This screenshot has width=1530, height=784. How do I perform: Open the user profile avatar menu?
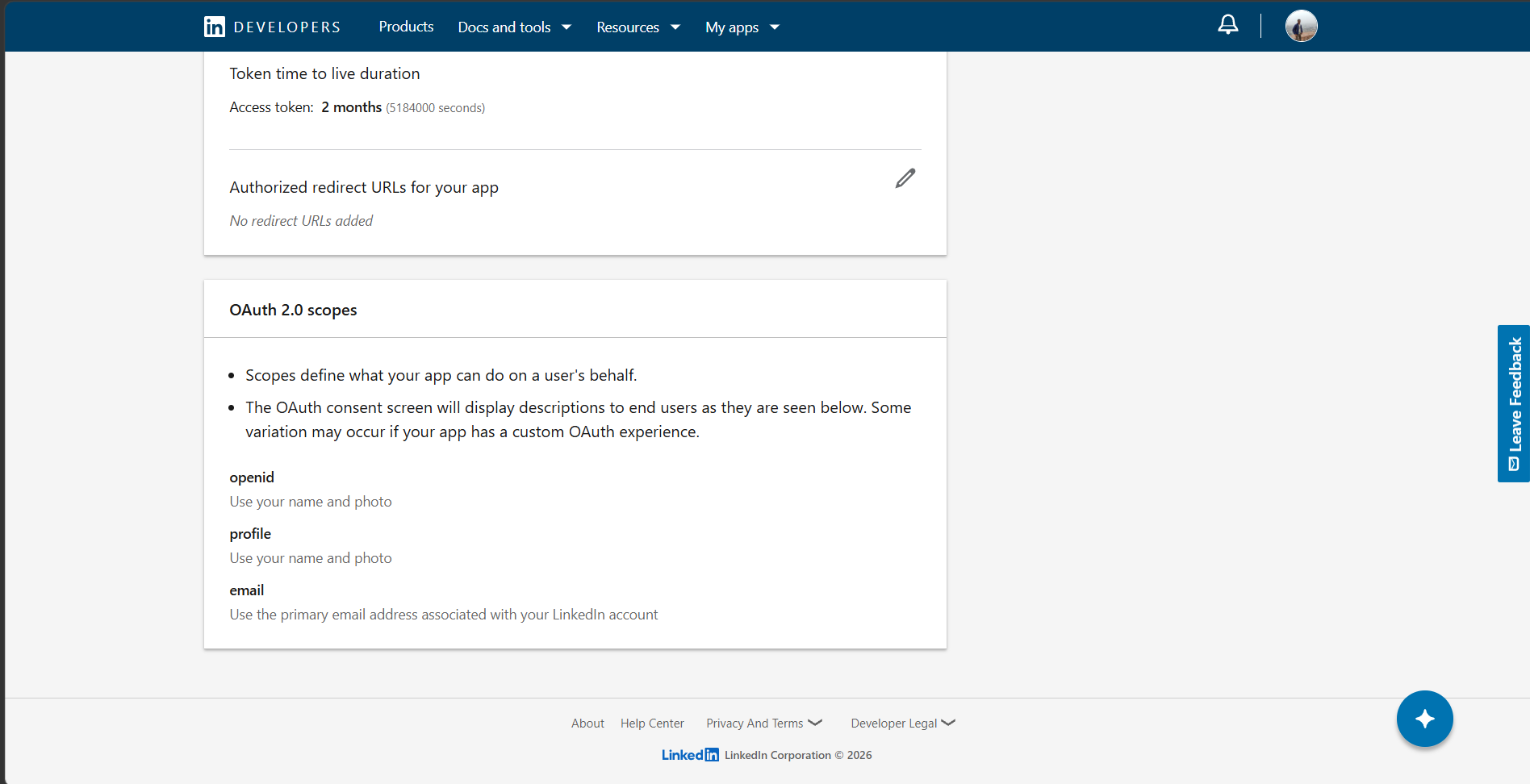[1301, 26]
